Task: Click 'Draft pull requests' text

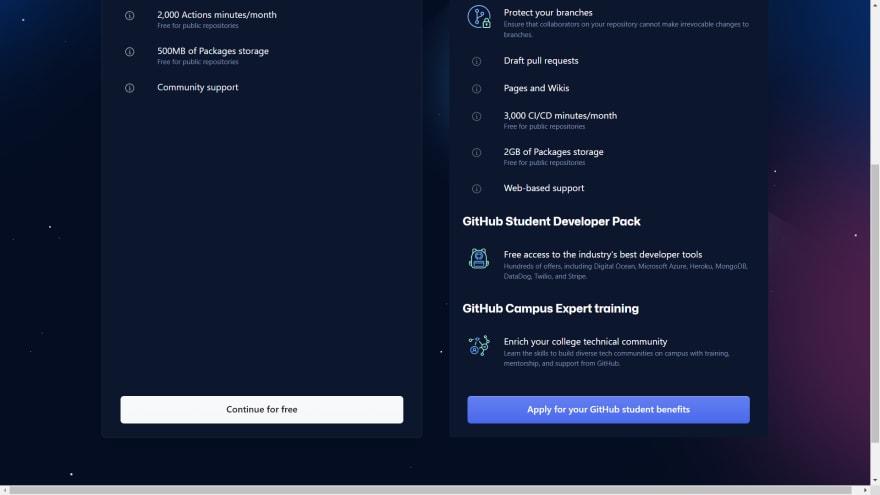Action: coord(541,61)
